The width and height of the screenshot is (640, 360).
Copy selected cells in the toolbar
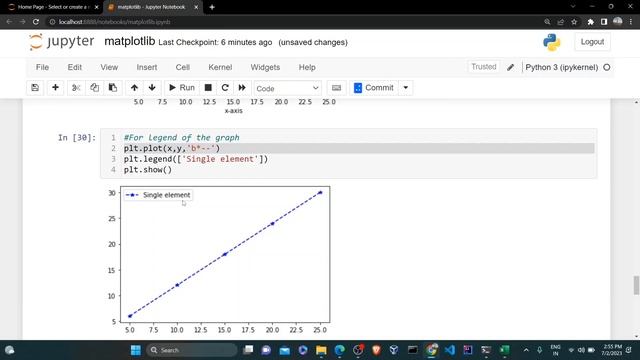tap(94, 88)
